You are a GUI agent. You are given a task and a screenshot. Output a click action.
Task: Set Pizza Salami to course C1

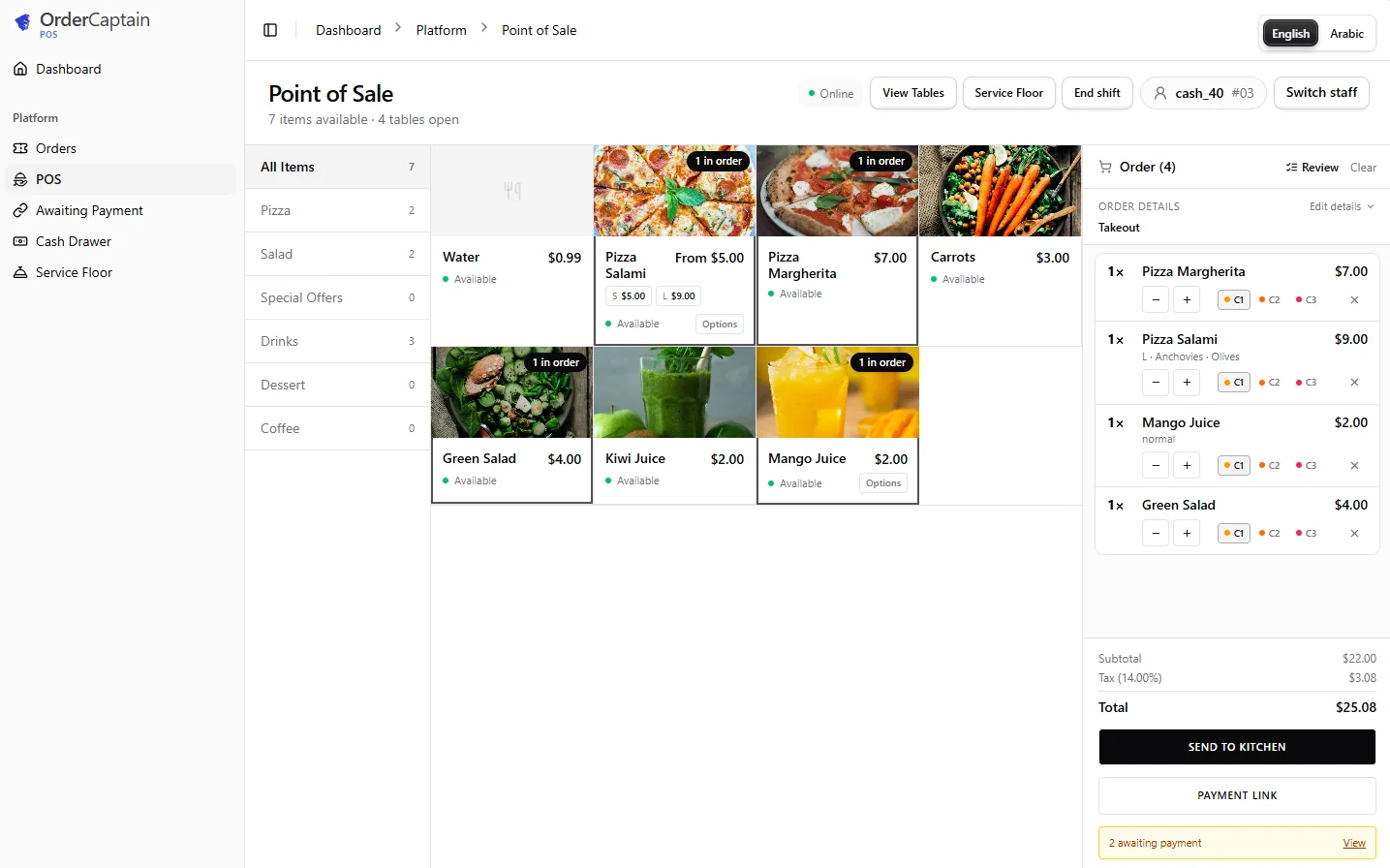[x=1234, y=383]
